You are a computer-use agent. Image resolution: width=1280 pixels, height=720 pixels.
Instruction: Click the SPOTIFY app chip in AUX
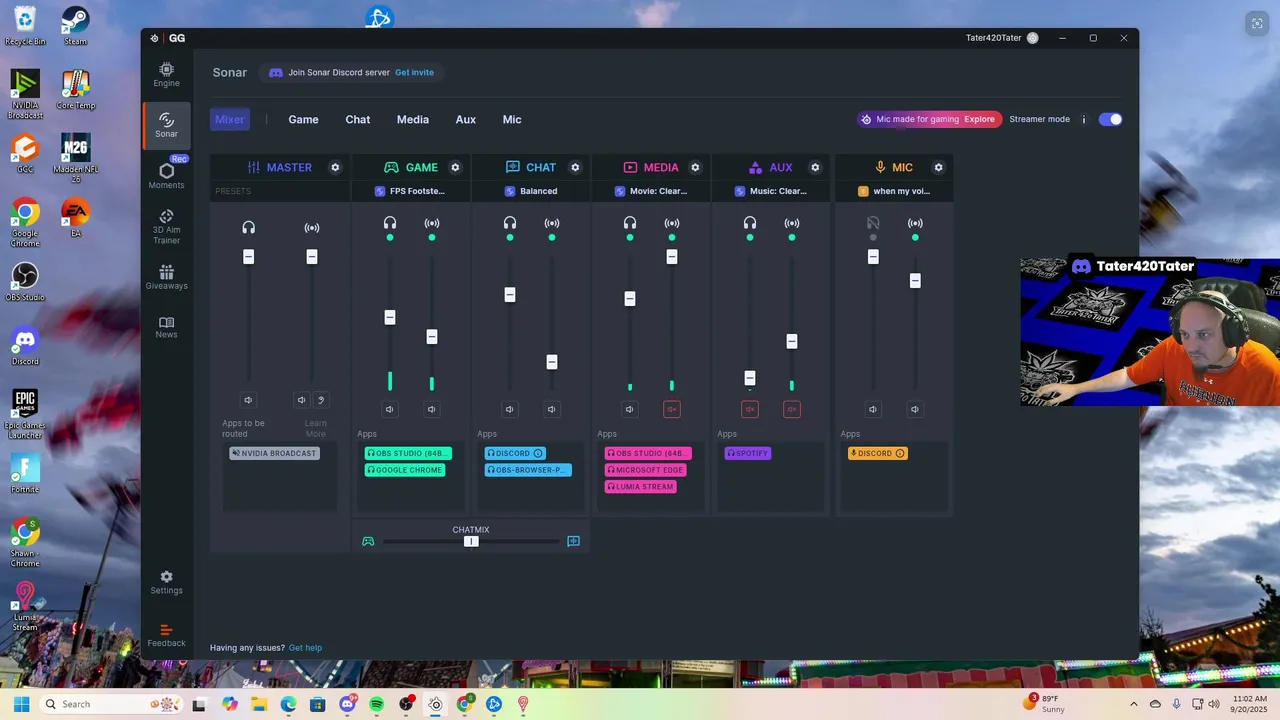(748, 453)
